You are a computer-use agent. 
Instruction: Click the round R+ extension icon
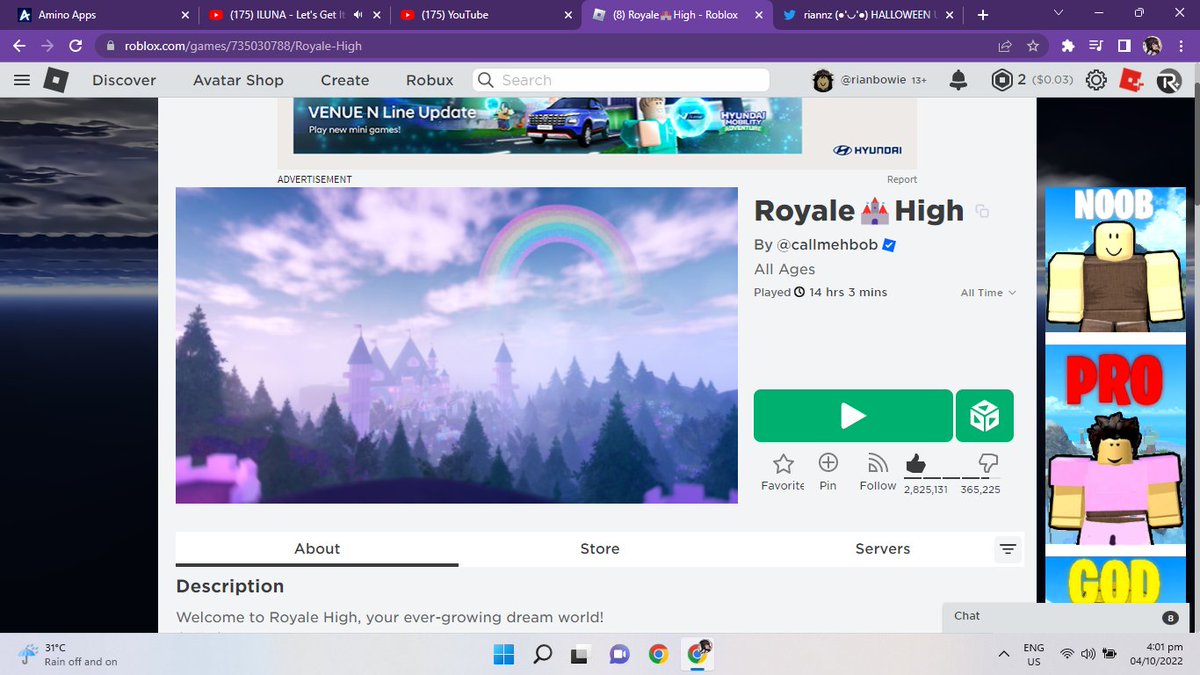click(x=1168, y=82)
